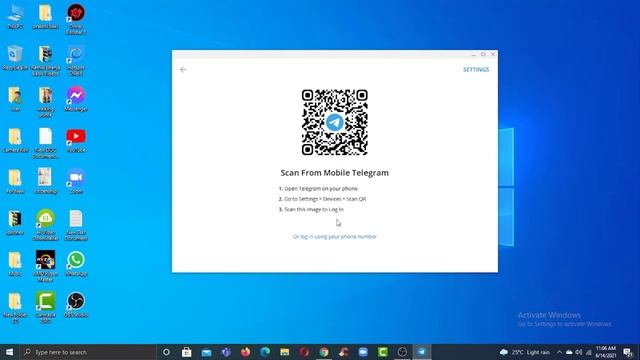Select the Zoom desktop shortcut
Image resolution: width=640 pixels, height=360 pixels.
(76, 182)
